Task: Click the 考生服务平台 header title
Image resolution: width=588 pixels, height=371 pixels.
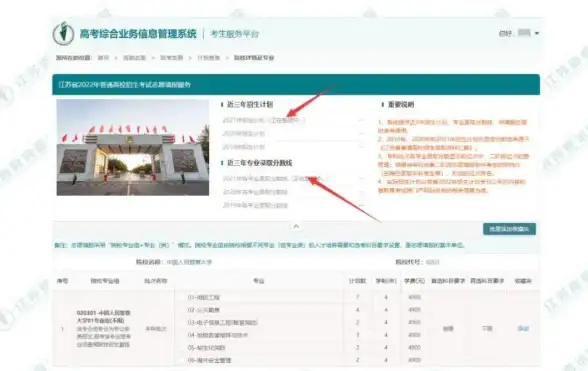Action: [x=234, y=34]
